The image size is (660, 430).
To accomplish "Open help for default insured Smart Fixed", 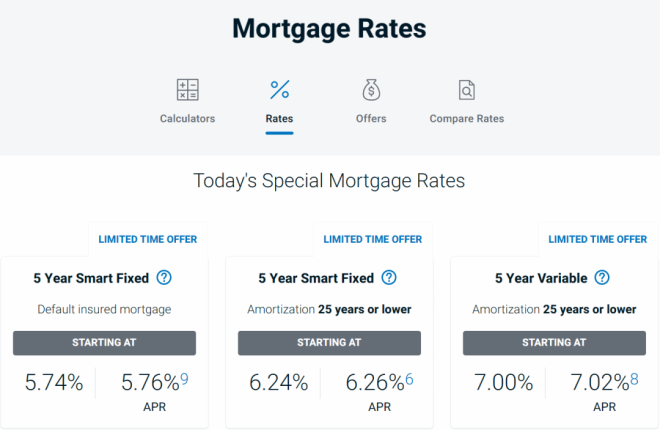I will coord(165,278).
